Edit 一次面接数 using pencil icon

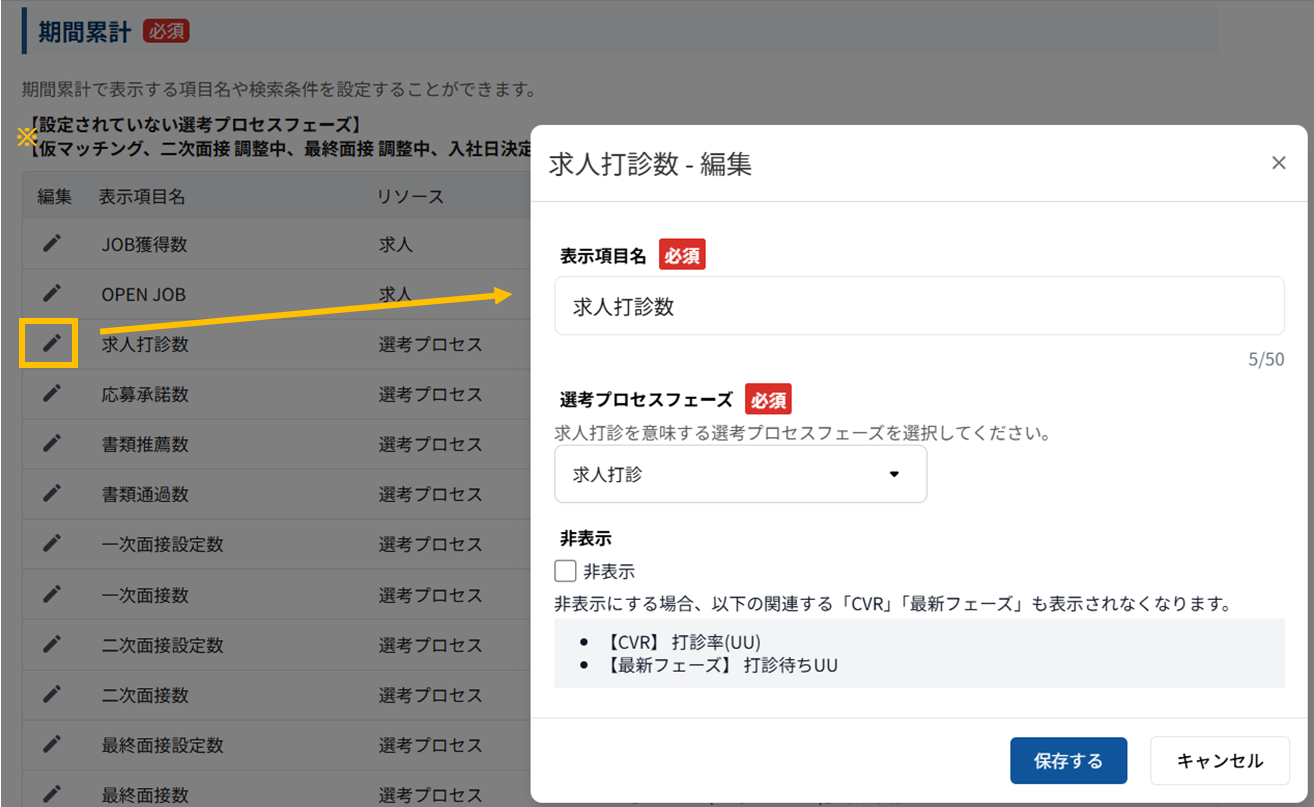pyautogui.click(x=52, y=594)
